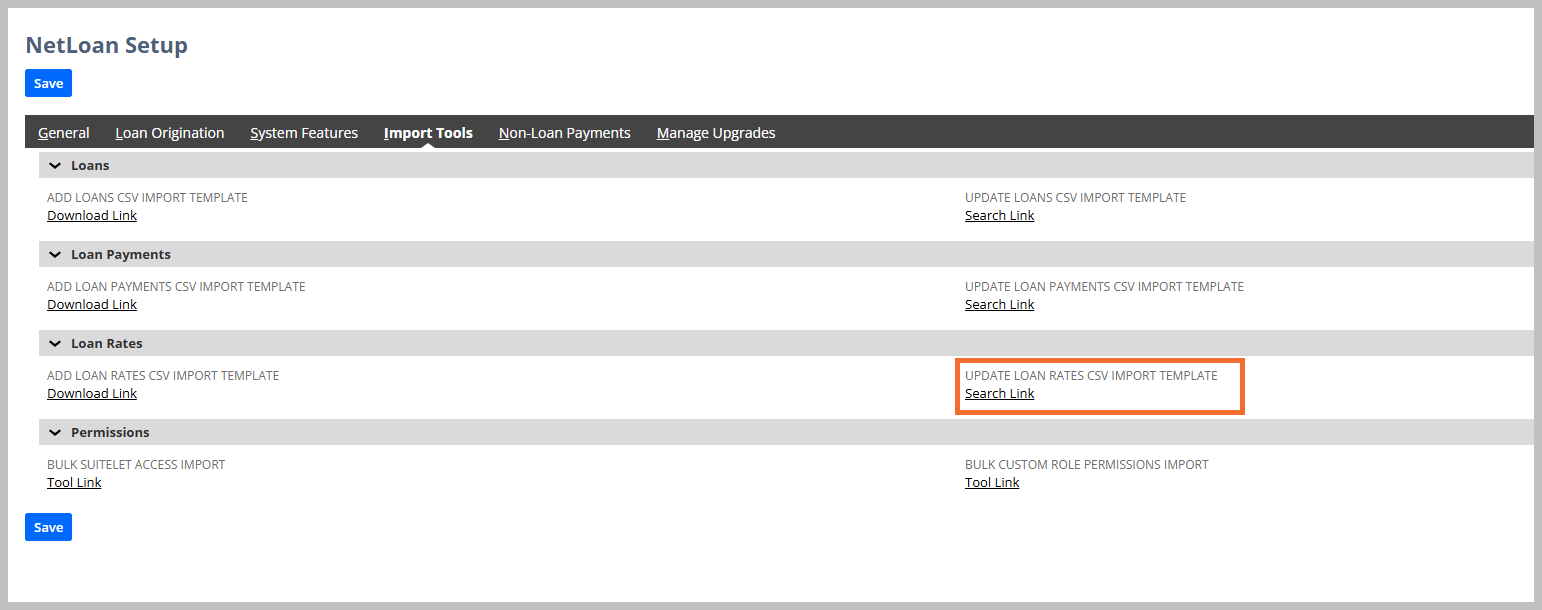The image size is (1542, 610).
Task: Collapse the Permissions section chevron
Action: tap(55, 432)
